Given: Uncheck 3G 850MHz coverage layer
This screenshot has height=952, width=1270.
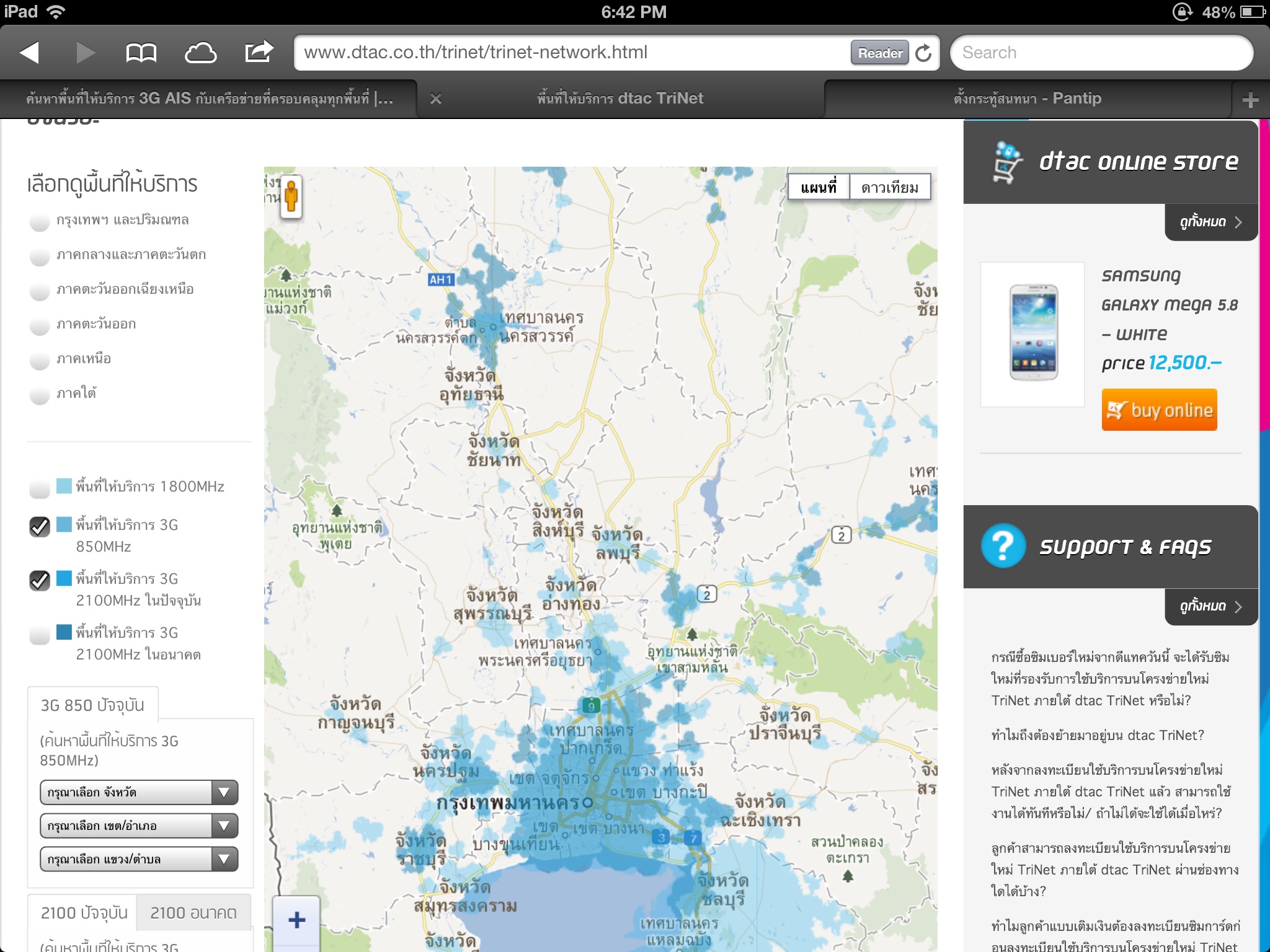Looking at the screenshot, I should pyautogui.click(x=40, y=527).
